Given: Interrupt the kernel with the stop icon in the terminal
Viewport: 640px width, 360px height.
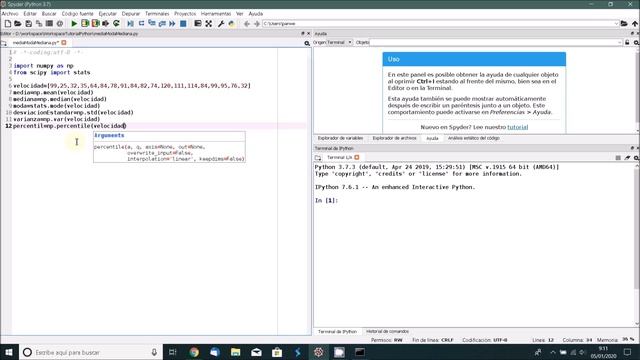Looking at the screenshot, I should [x=618, y=158].
